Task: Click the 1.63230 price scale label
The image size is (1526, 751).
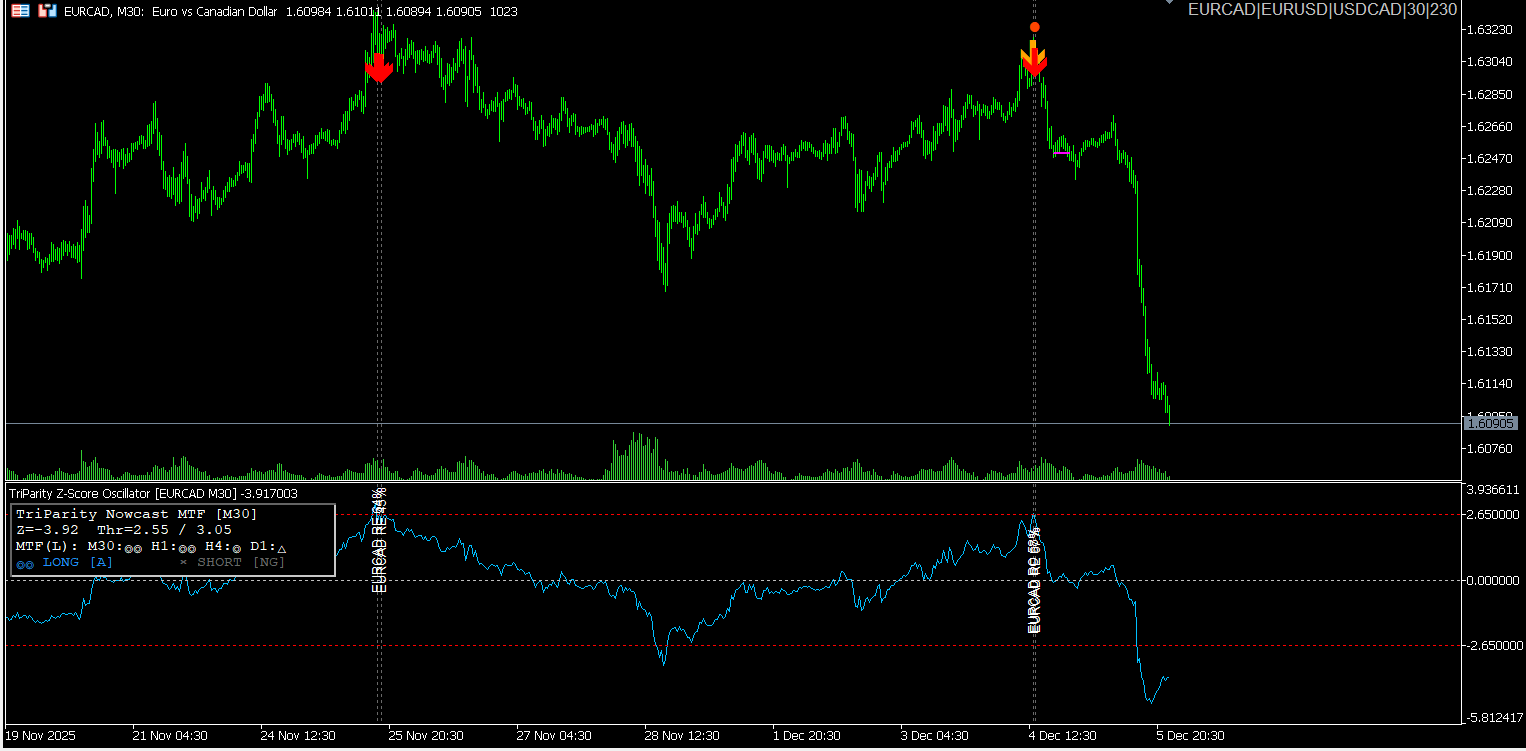Action: 1489,30
